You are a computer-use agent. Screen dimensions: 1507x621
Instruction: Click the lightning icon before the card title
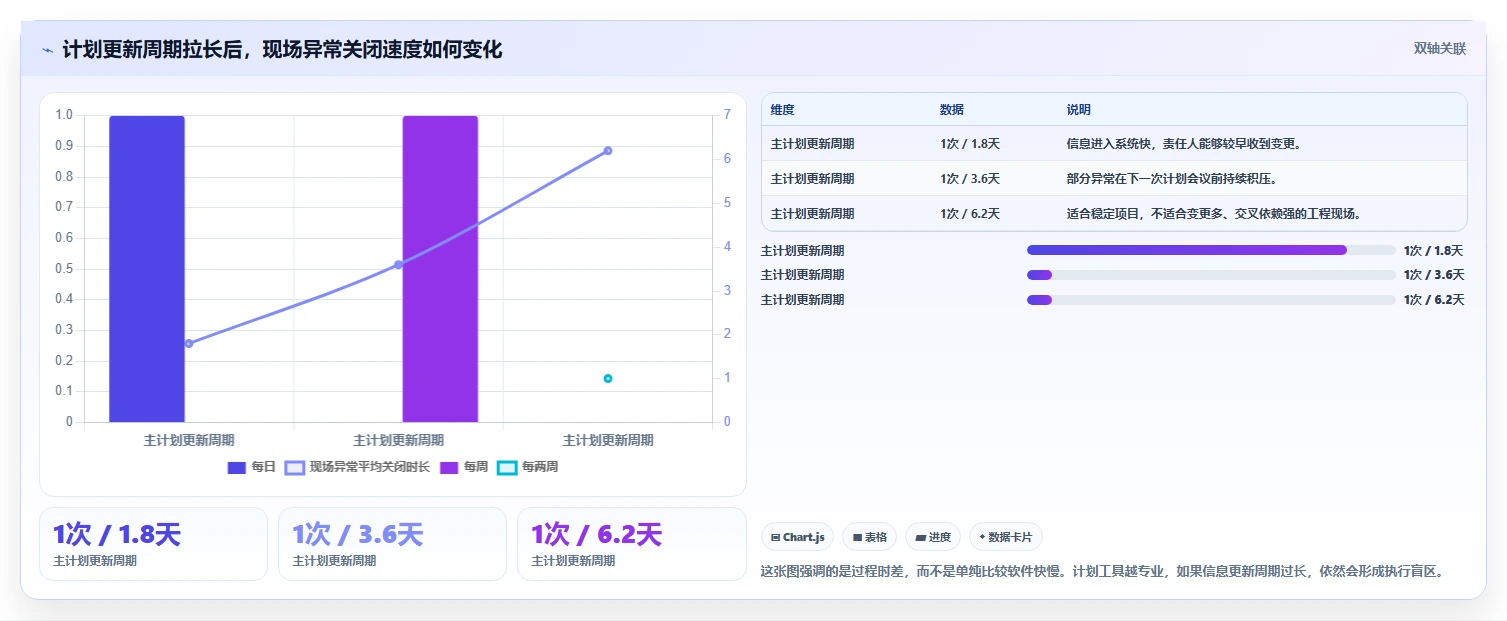[x=48, y=50]
